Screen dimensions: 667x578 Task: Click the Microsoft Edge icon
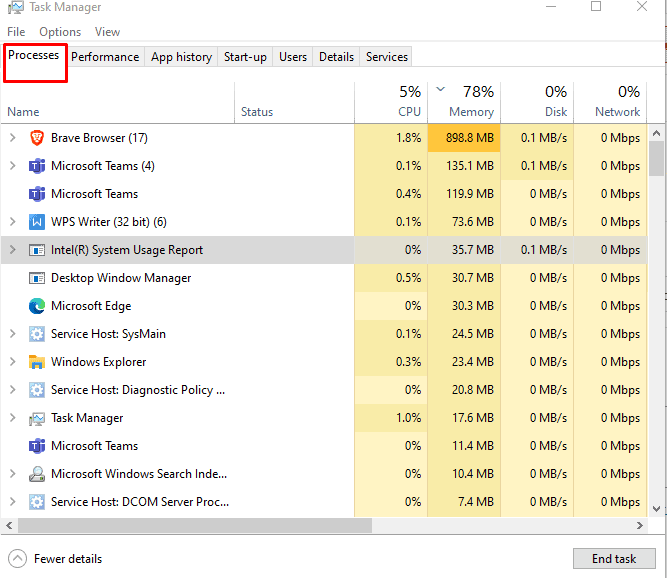pos(37,306)
